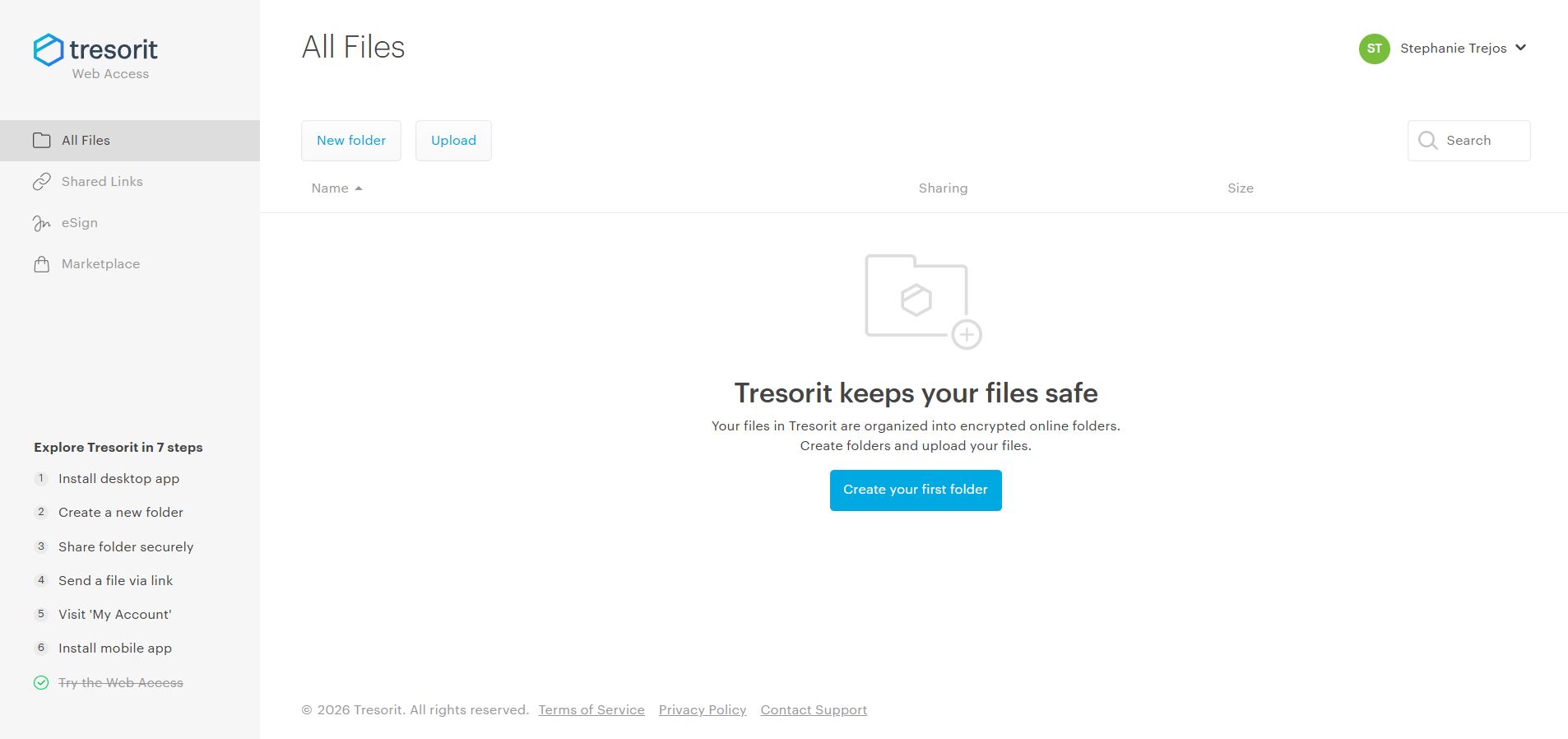Select step Send a file via link
The width and height of the screenshot is (1568, 739).
pos(115,581)
